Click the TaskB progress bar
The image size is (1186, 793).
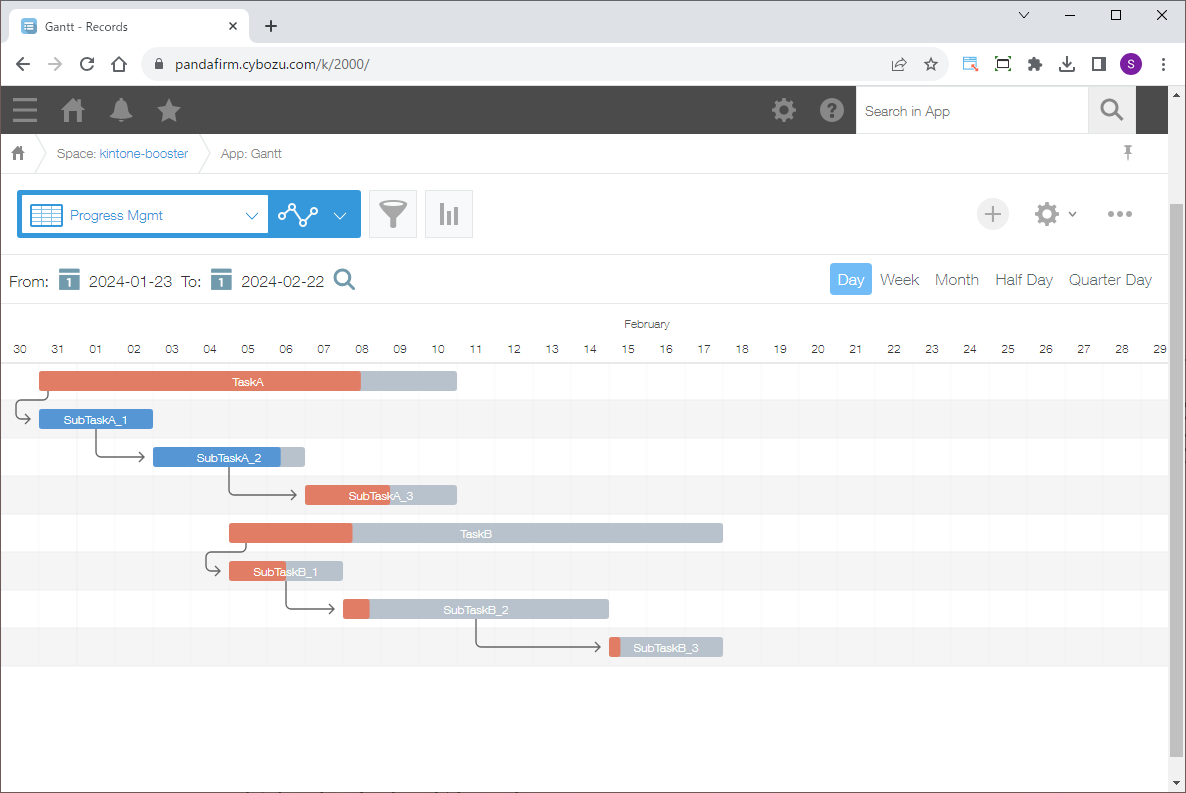(x=476, y=534)
